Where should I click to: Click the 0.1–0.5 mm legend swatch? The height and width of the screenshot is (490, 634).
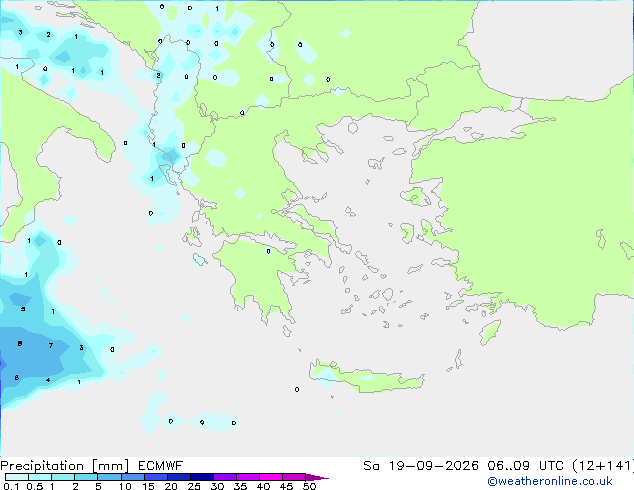pyautogui.click(x=17, y=477)
